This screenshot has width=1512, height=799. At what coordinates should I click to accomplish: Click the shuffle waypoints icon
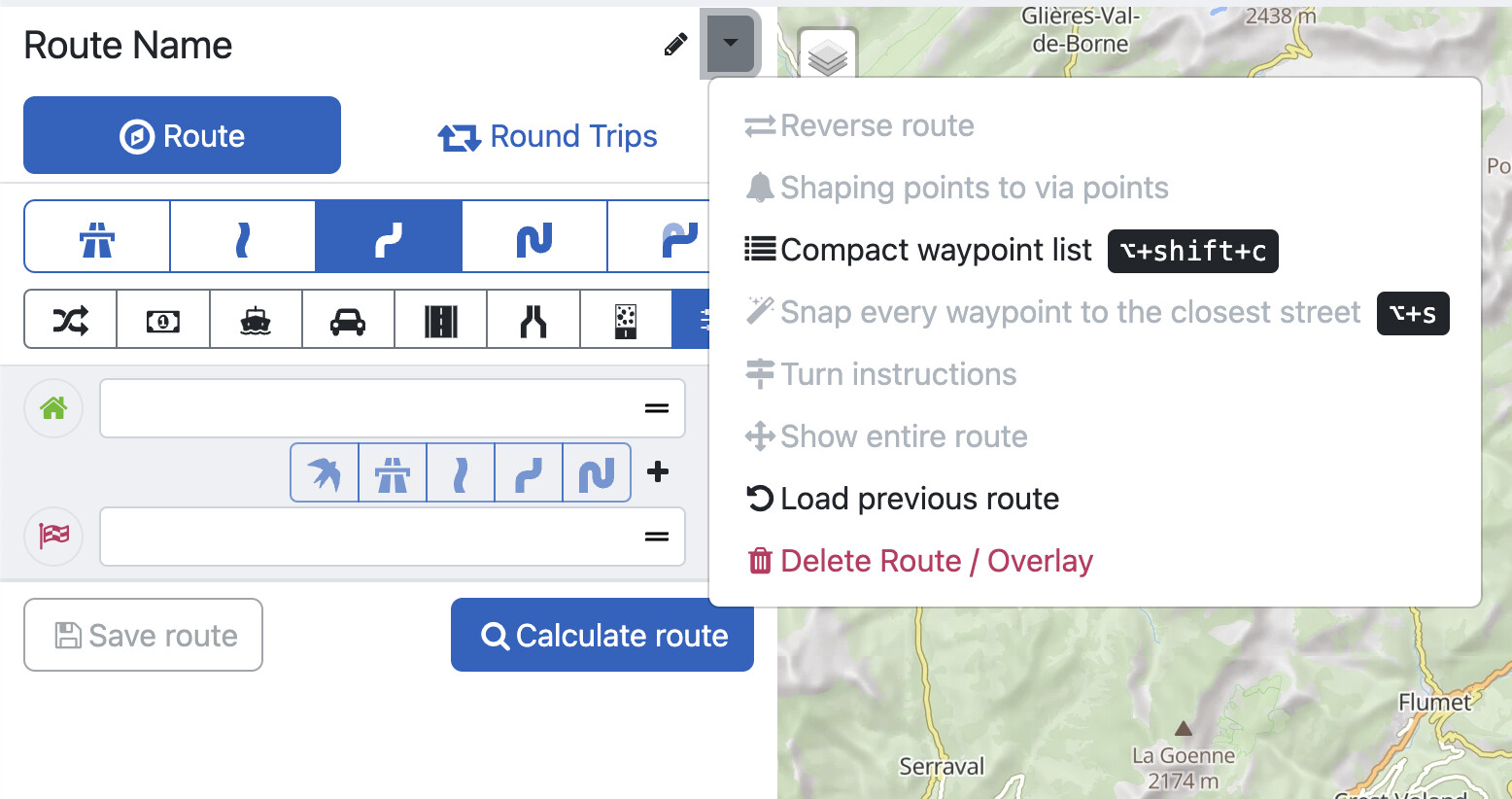pos(71,320)
